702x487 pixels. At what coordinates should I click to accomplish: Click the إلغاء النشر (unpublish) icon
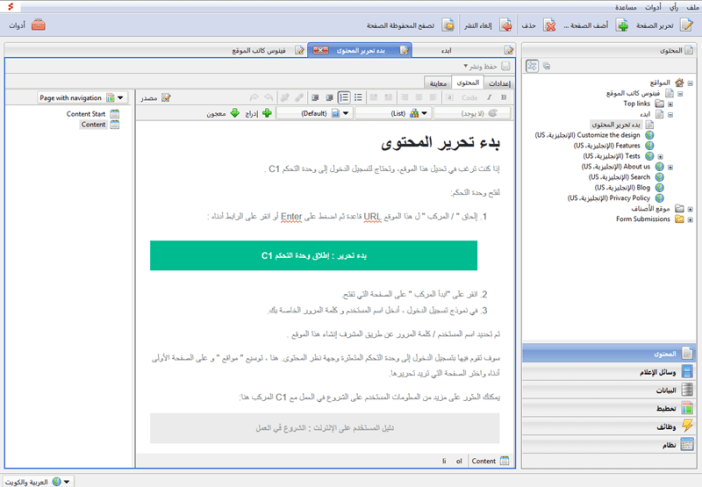coord(506,25)
